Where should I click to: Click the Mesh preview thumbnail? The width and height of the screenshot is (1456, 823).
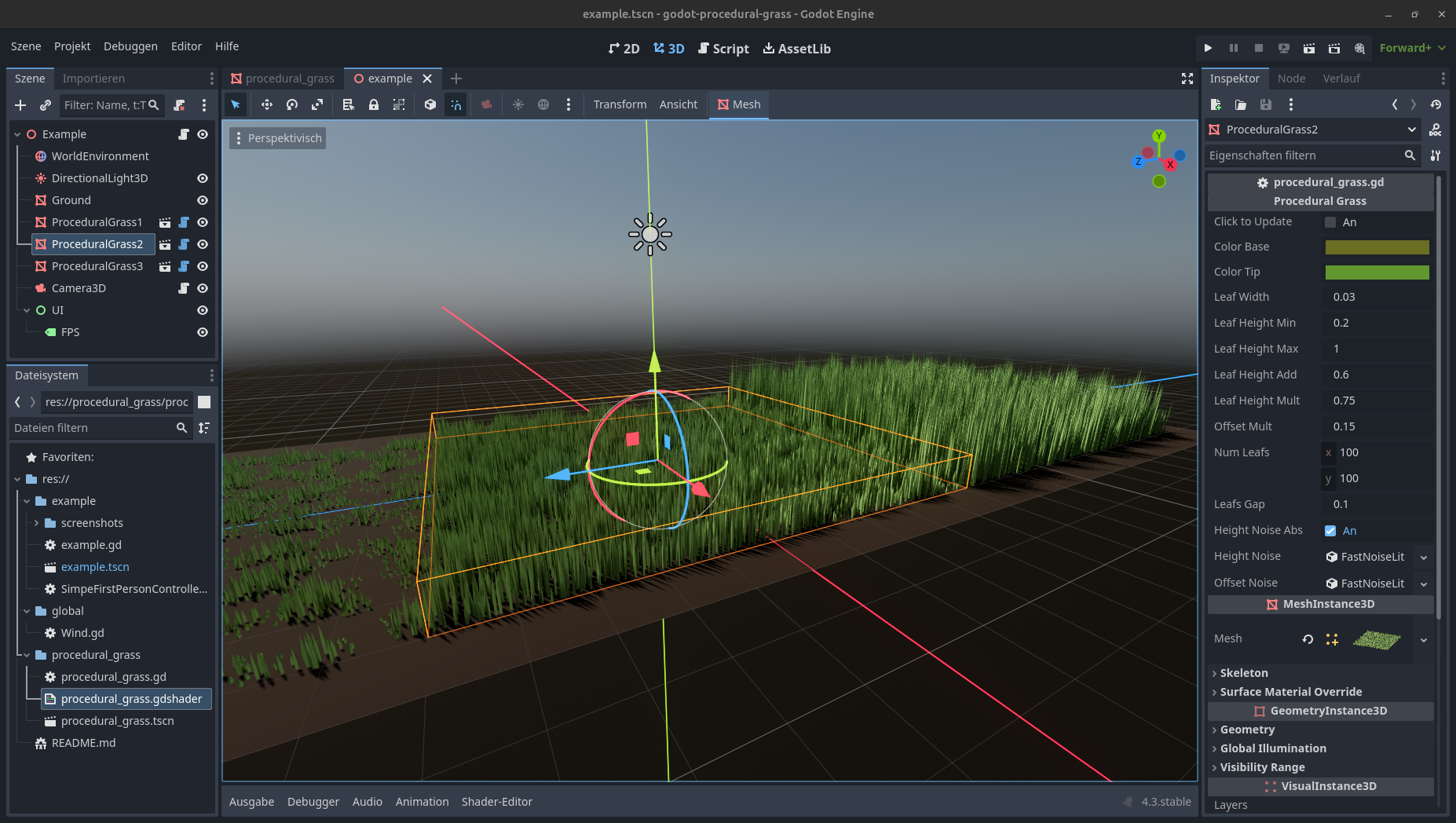point(1376,639)
